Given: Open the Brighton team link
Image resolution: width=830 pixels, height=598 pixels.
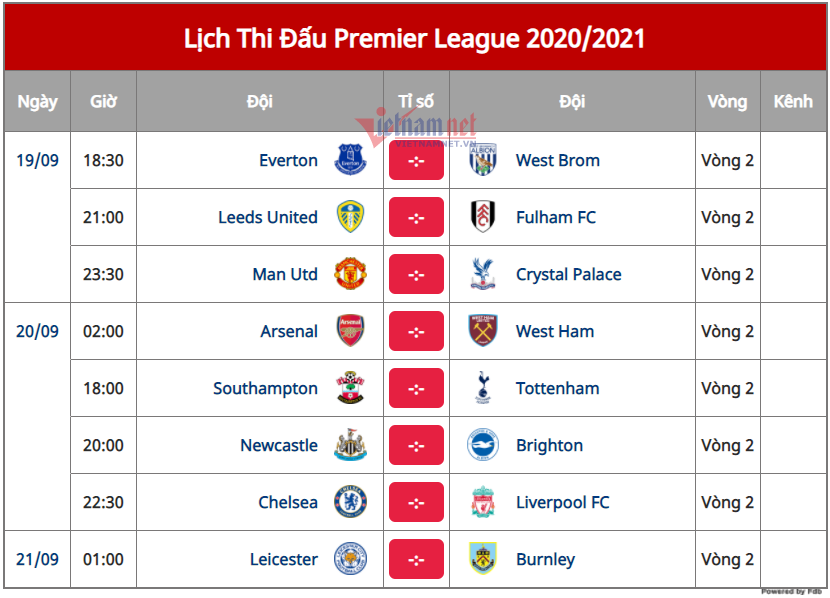Looking at the screenshot, I should [549, 445].
